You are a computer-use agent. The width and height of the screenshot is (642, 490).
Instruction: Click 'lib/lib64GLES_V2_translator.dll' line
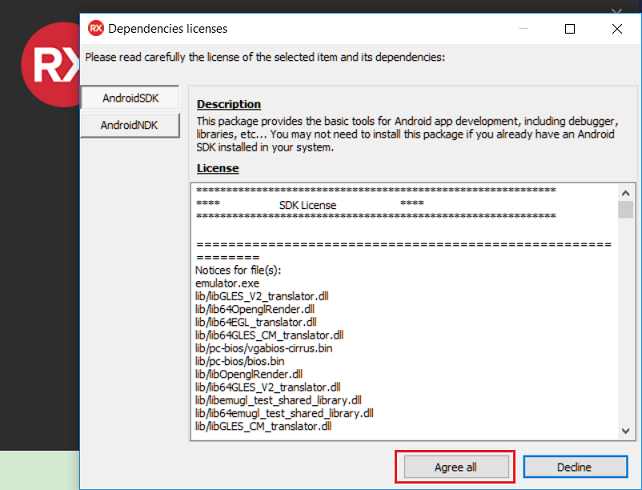tap(267, 387)
